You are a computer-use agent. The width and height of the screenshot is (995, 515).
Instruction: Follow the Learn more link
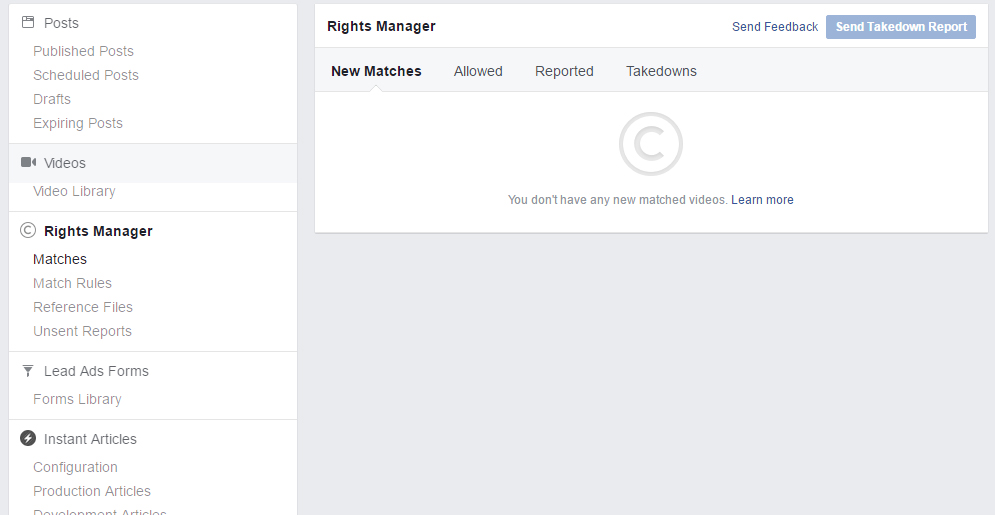762,200
